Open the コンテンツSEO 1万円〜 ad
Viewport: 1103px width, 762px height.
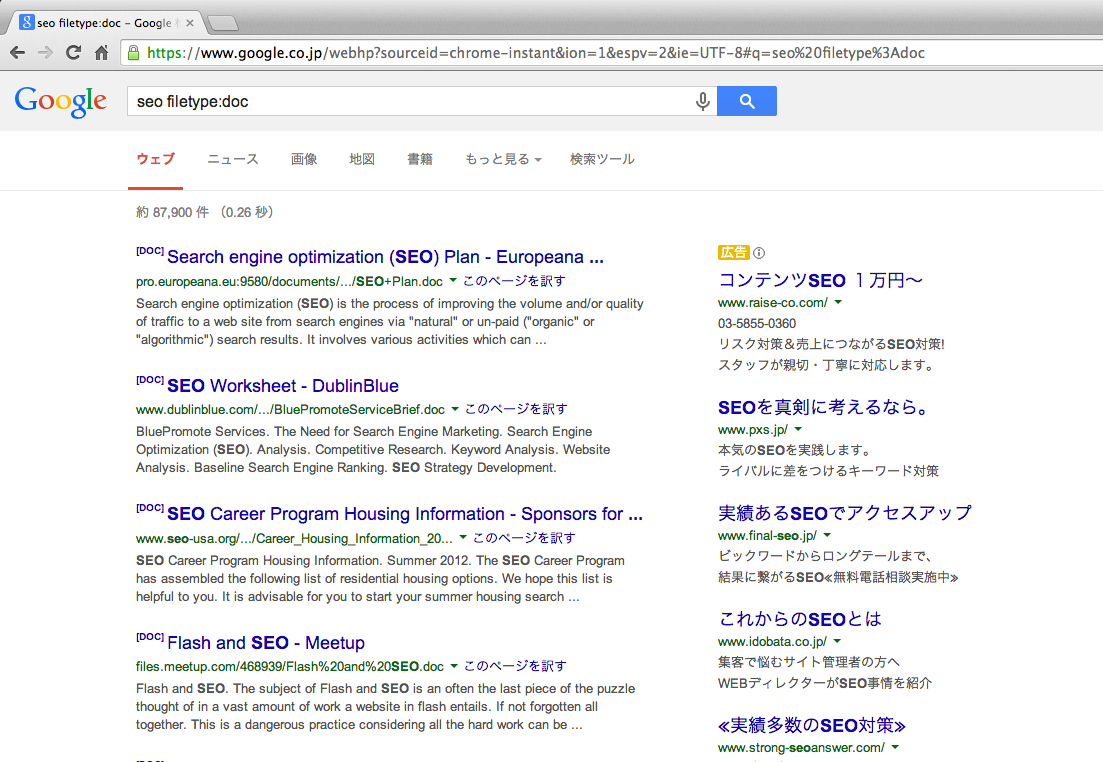click(x=820, y=280)
